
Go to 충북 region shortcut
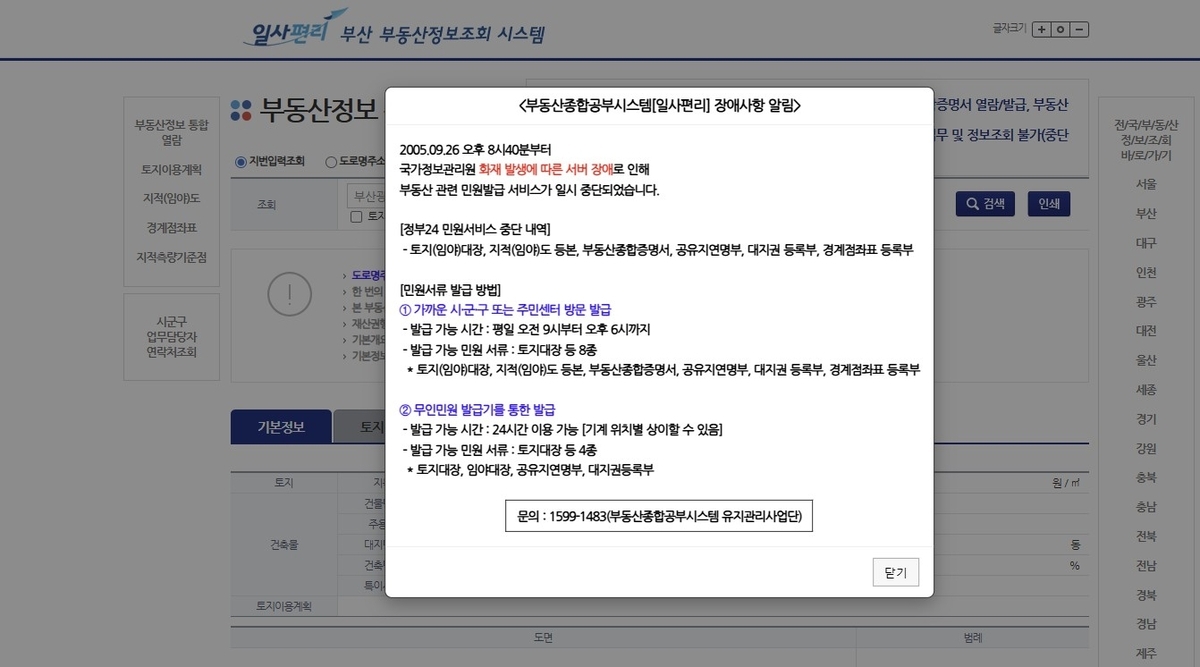coord(1146,478)
